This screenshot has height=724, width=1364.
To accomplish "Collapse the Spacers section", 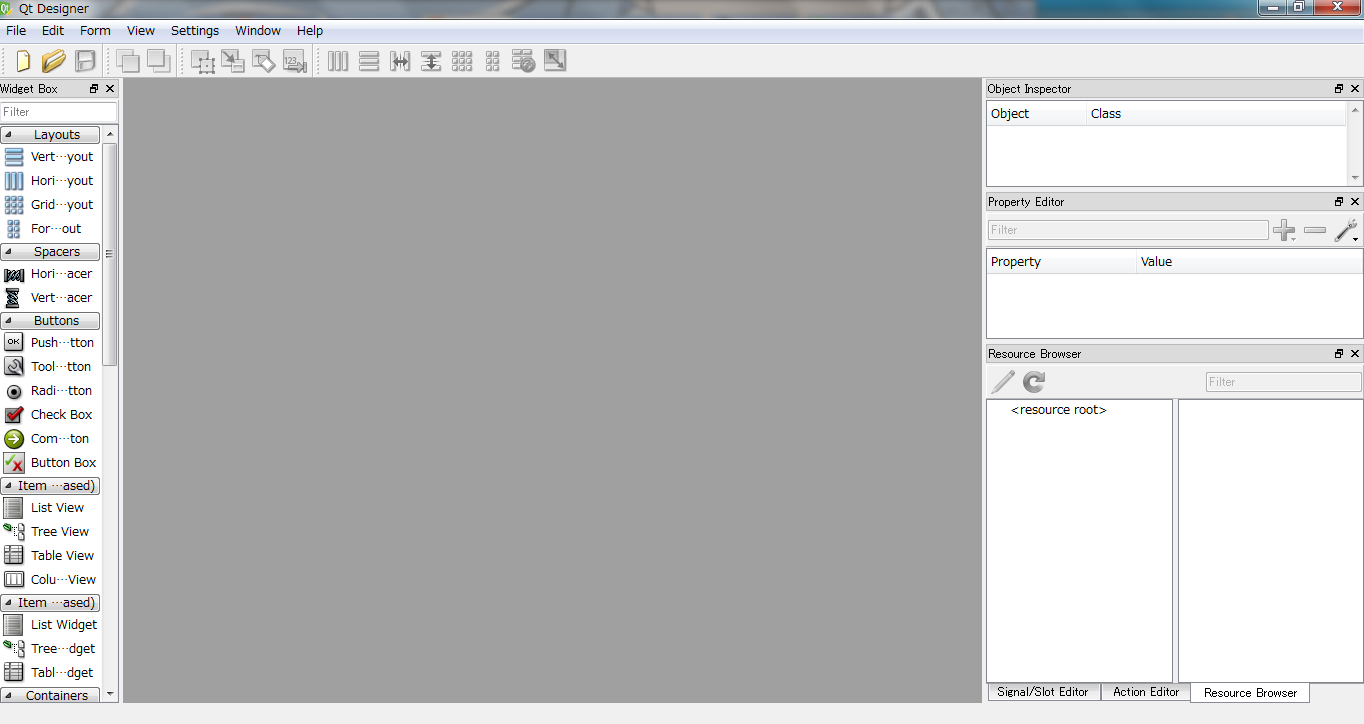I will pos(50,251).
